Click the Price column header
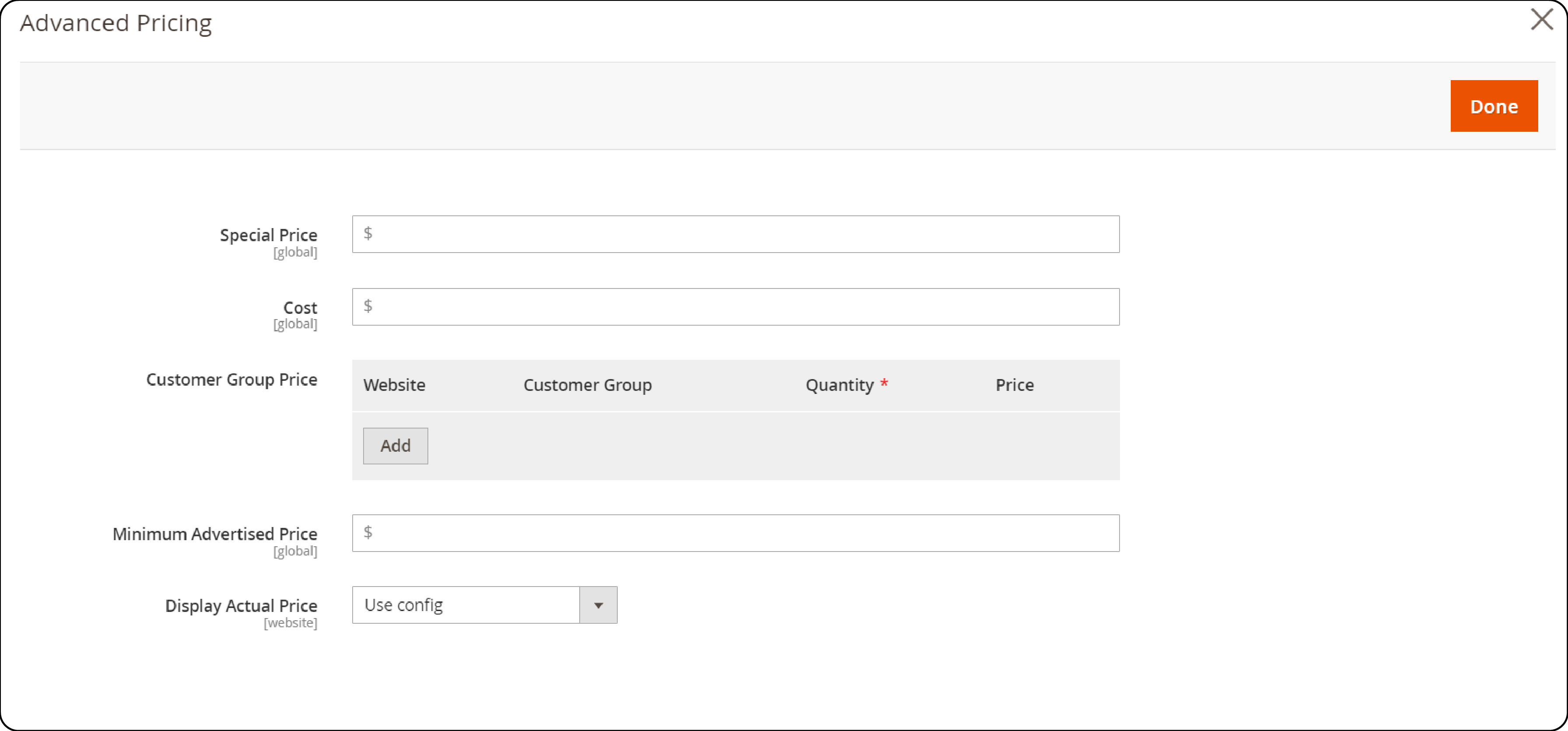 (1015, 385)
